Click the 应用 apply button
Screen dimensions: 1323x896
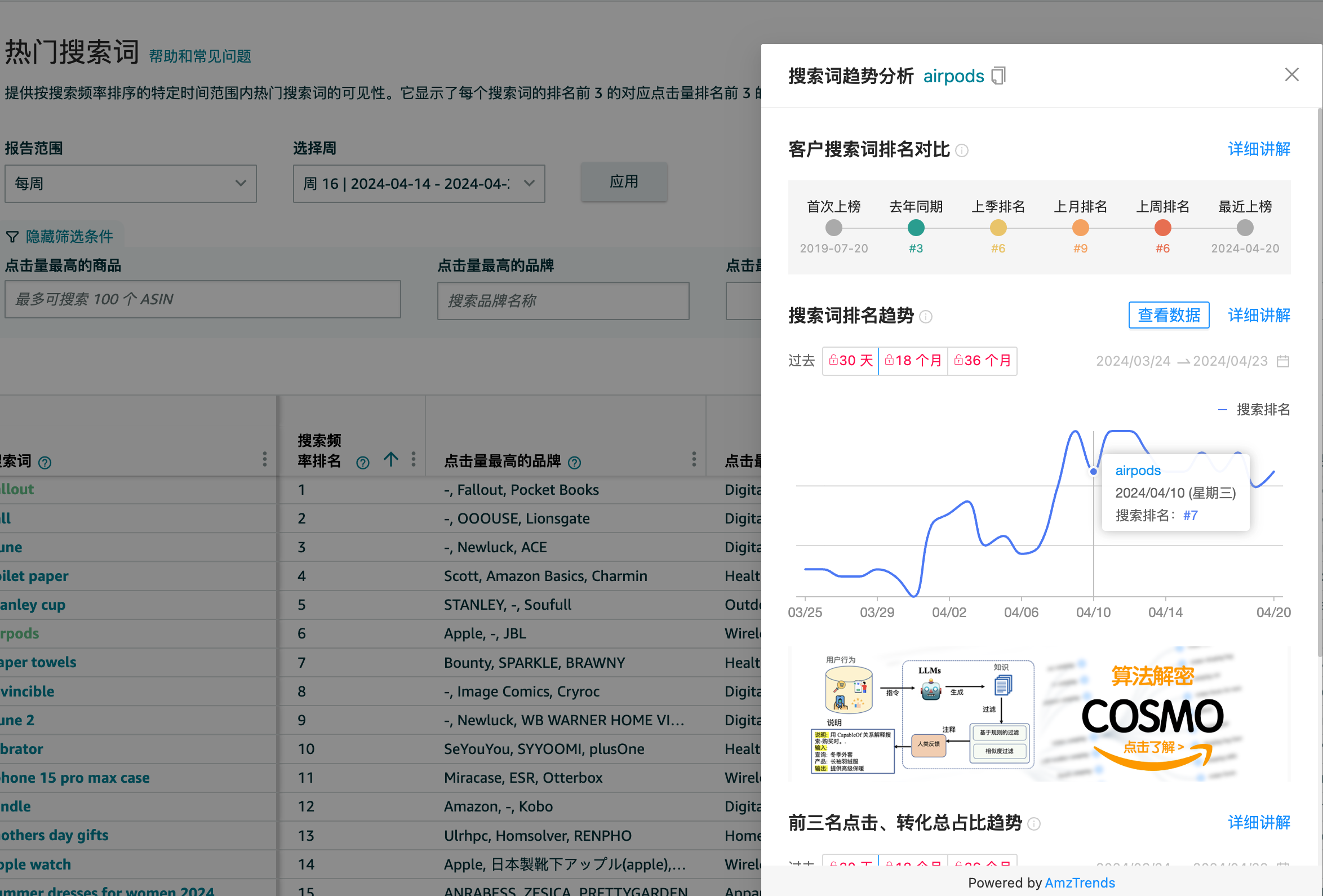coord(624,181)
